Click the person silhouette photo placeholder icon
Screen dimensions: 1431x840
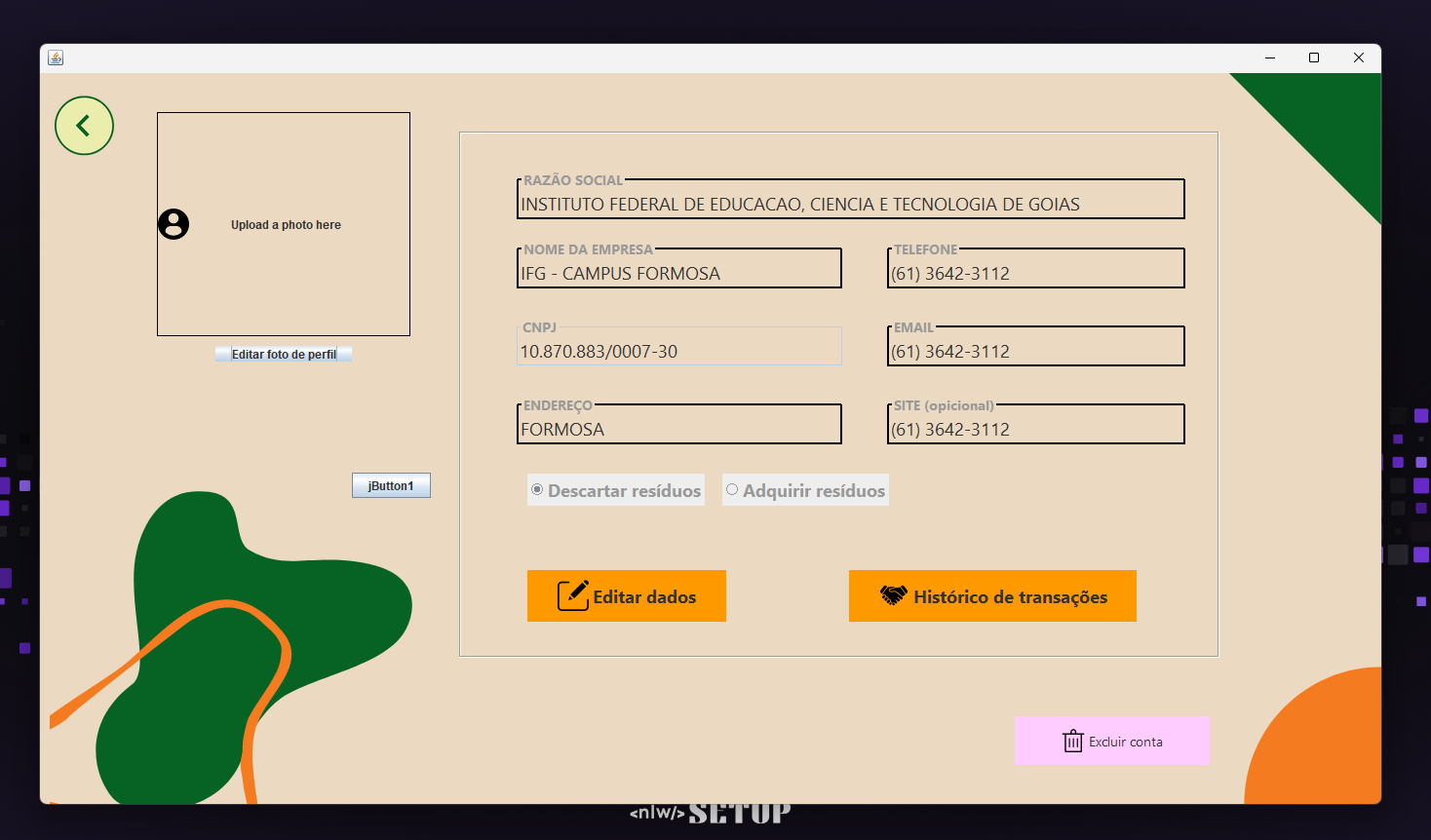[x=174, y=223]
